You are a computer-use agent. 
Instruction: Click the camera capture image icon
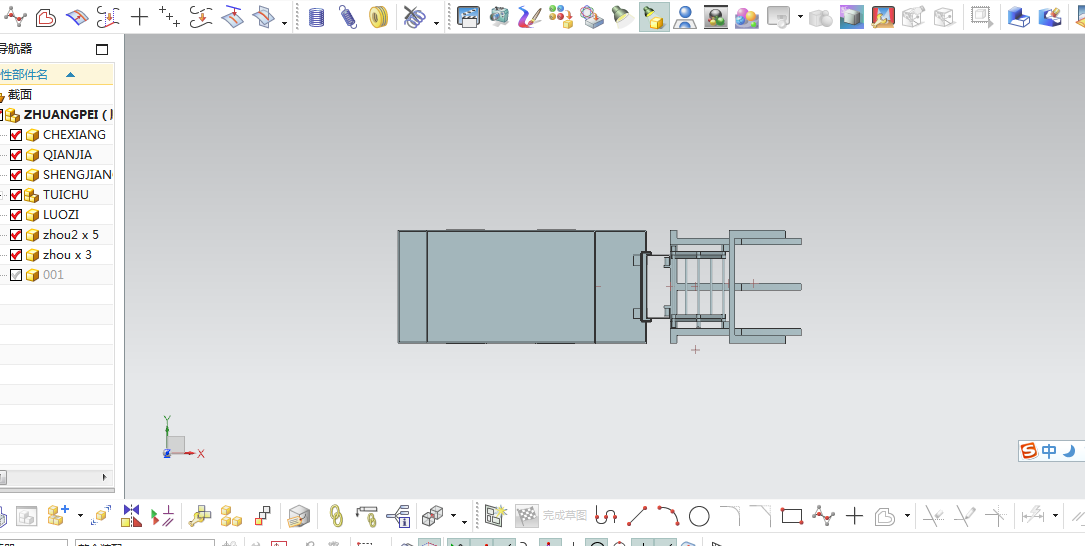(499, 17)
